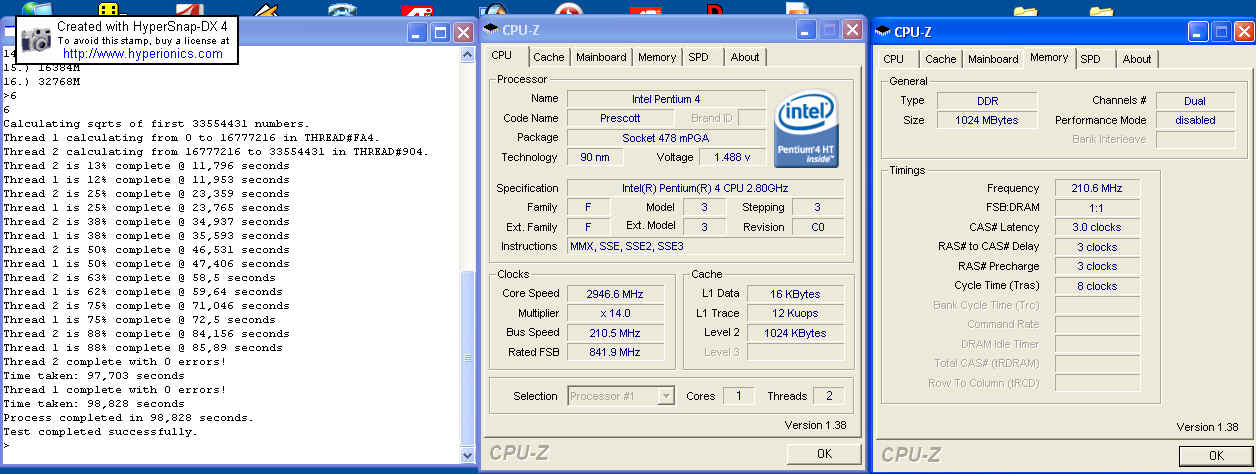This screenshot has width=1256, height=474.
Task: Click the L1 Data value 16 KBytes
Action: (796, 294)
